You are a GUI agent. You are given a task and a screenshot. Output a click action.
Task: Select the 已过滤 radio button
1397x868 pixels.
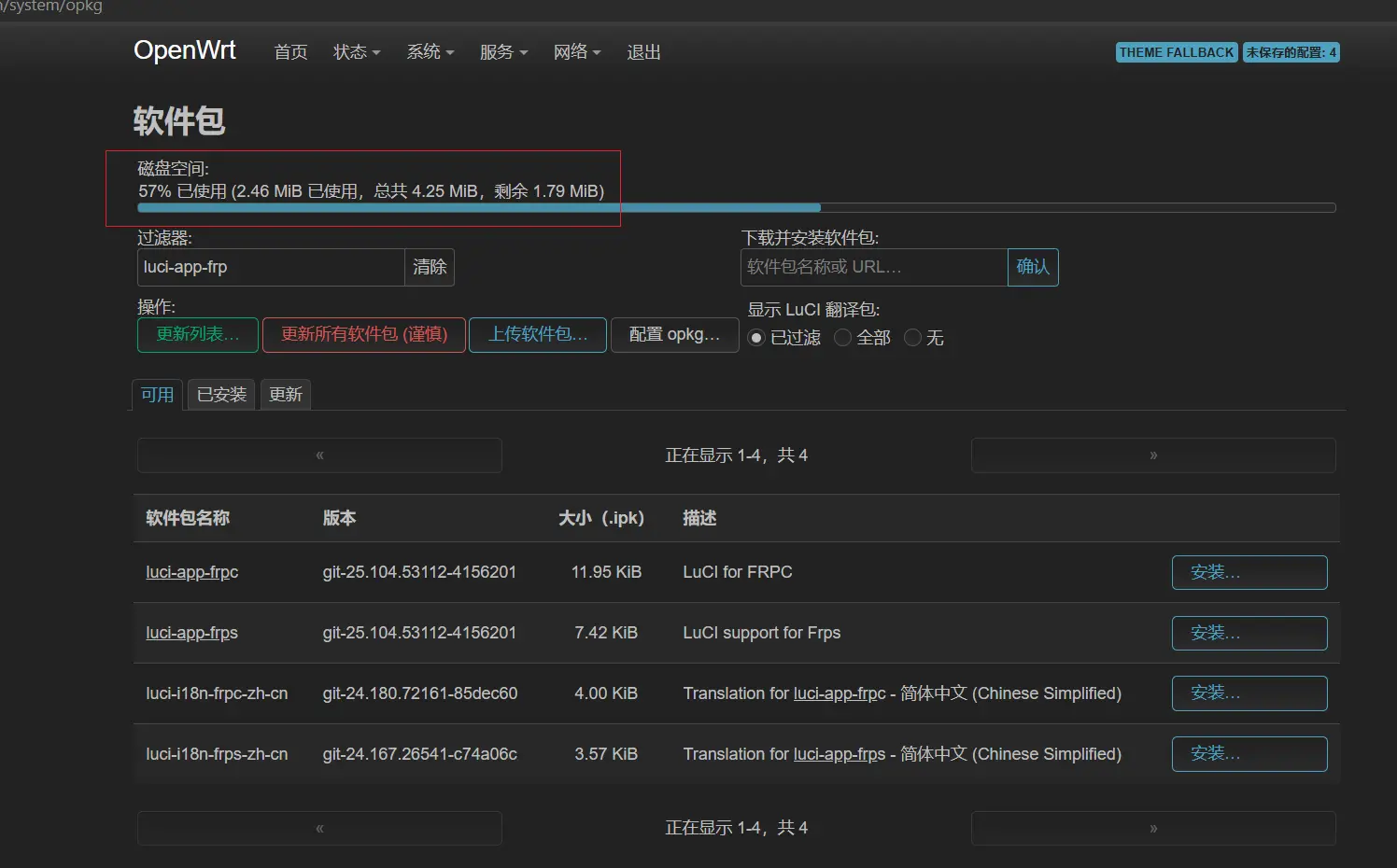pyautogui.click(x=756, y=338)
